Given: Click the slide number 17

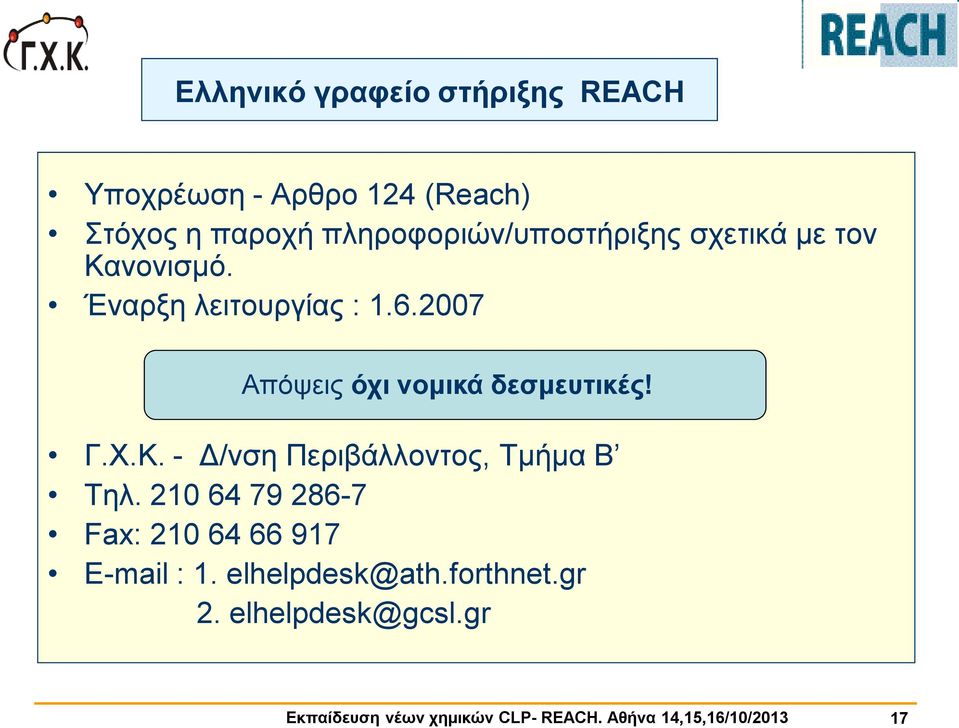Looking at the screenshot, I should tap(898, 718).
